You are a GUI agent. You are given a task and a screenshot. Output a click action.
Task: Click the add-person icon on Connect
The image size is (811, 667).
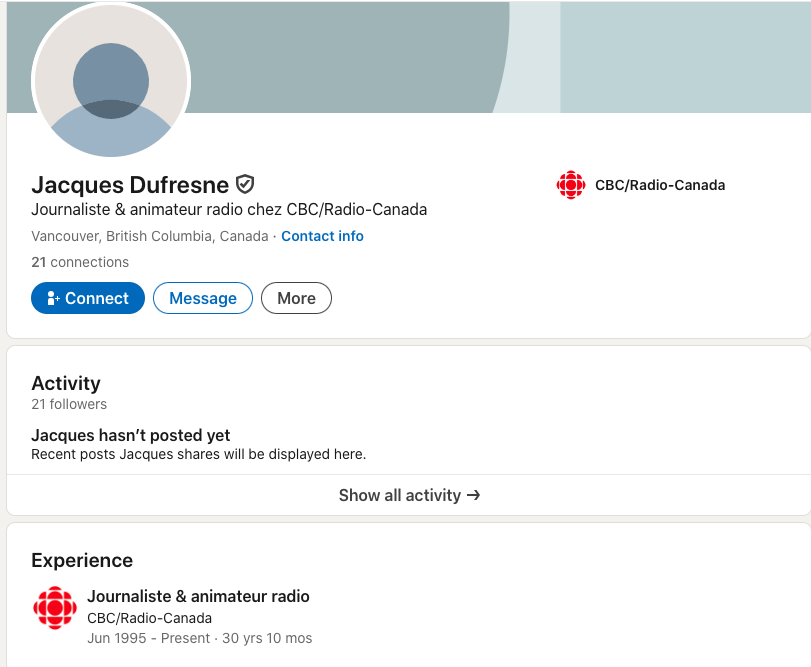click(53, 298)
